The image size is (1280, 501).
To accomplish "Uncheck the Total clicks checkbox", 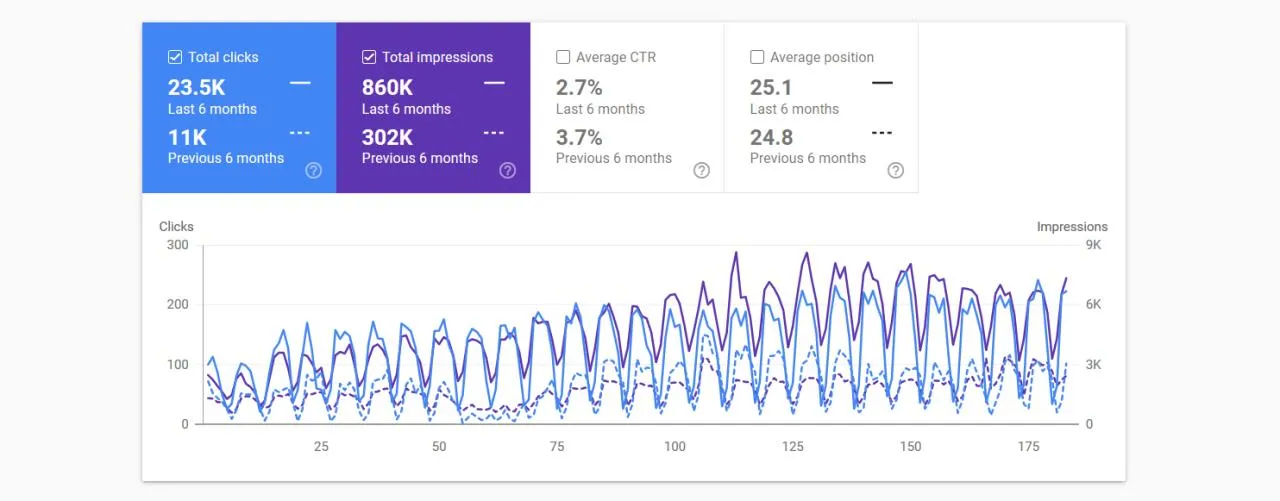I will [x=175, y=57].
